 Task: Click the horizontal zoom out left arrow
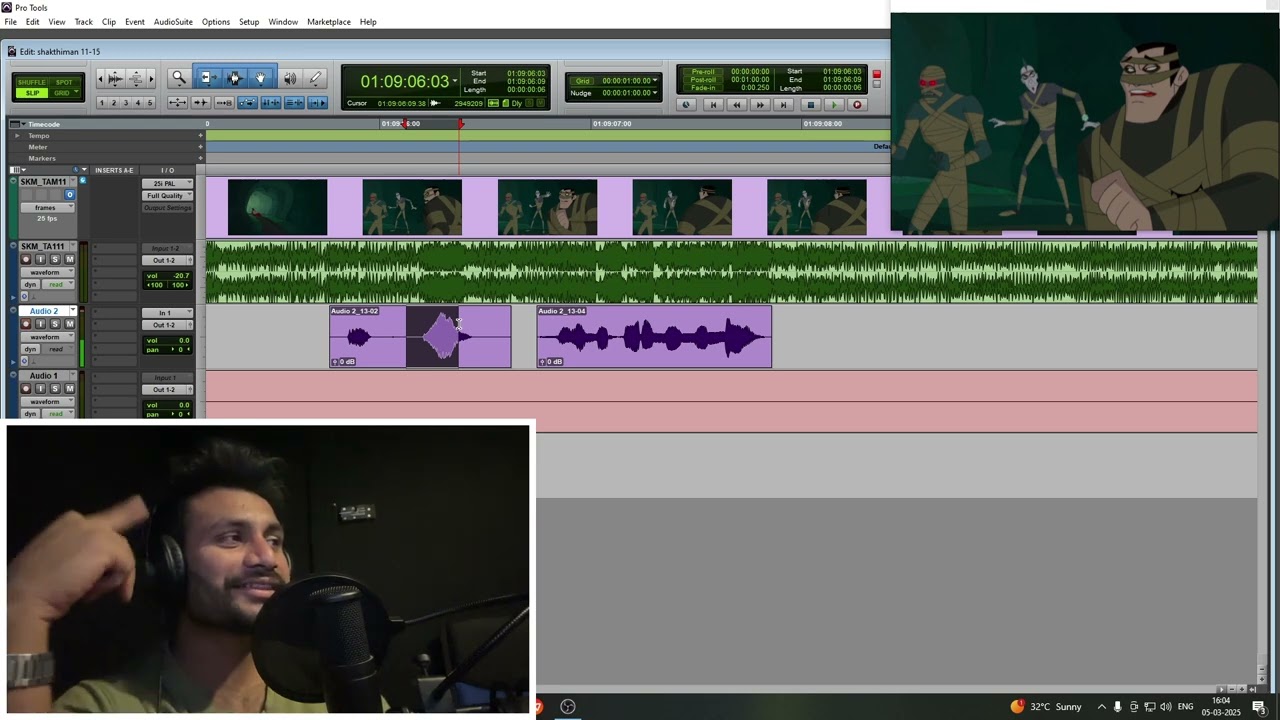point(100,78)
